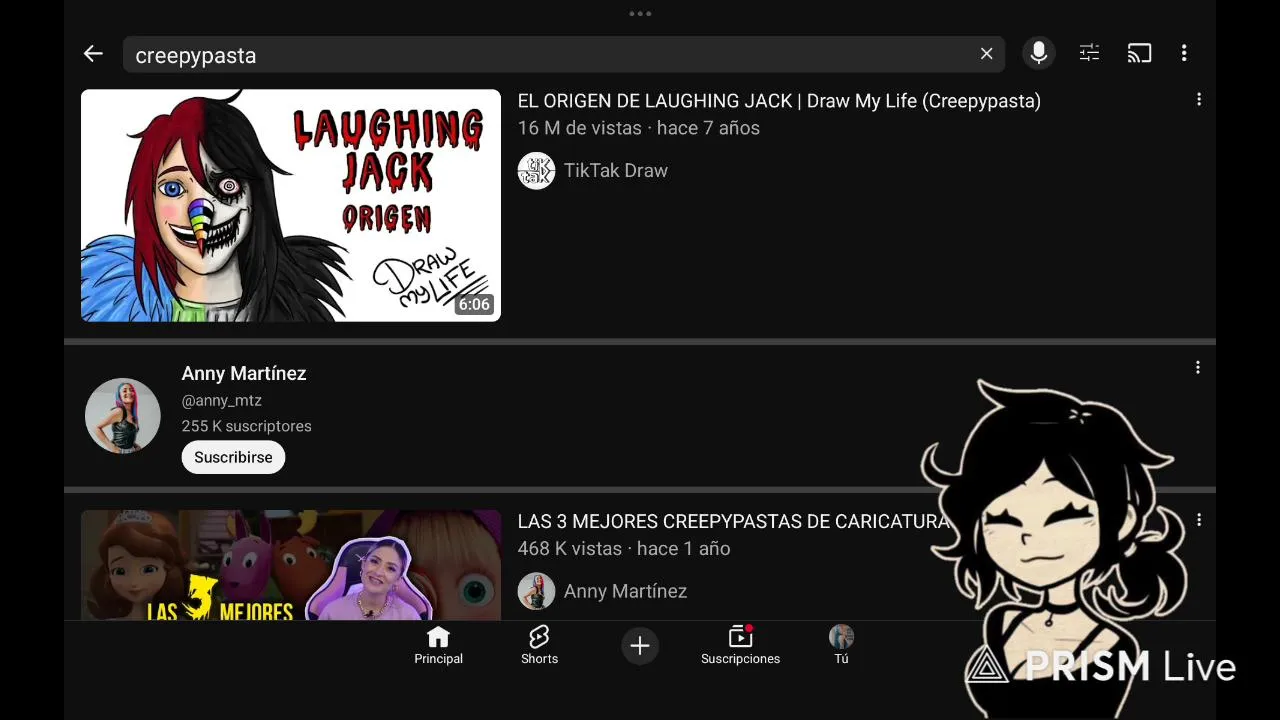Select the 6:06 duration badge
The height and width of the screenshot is (720, 1280).
pyautogui.click(x=474, y=304)
